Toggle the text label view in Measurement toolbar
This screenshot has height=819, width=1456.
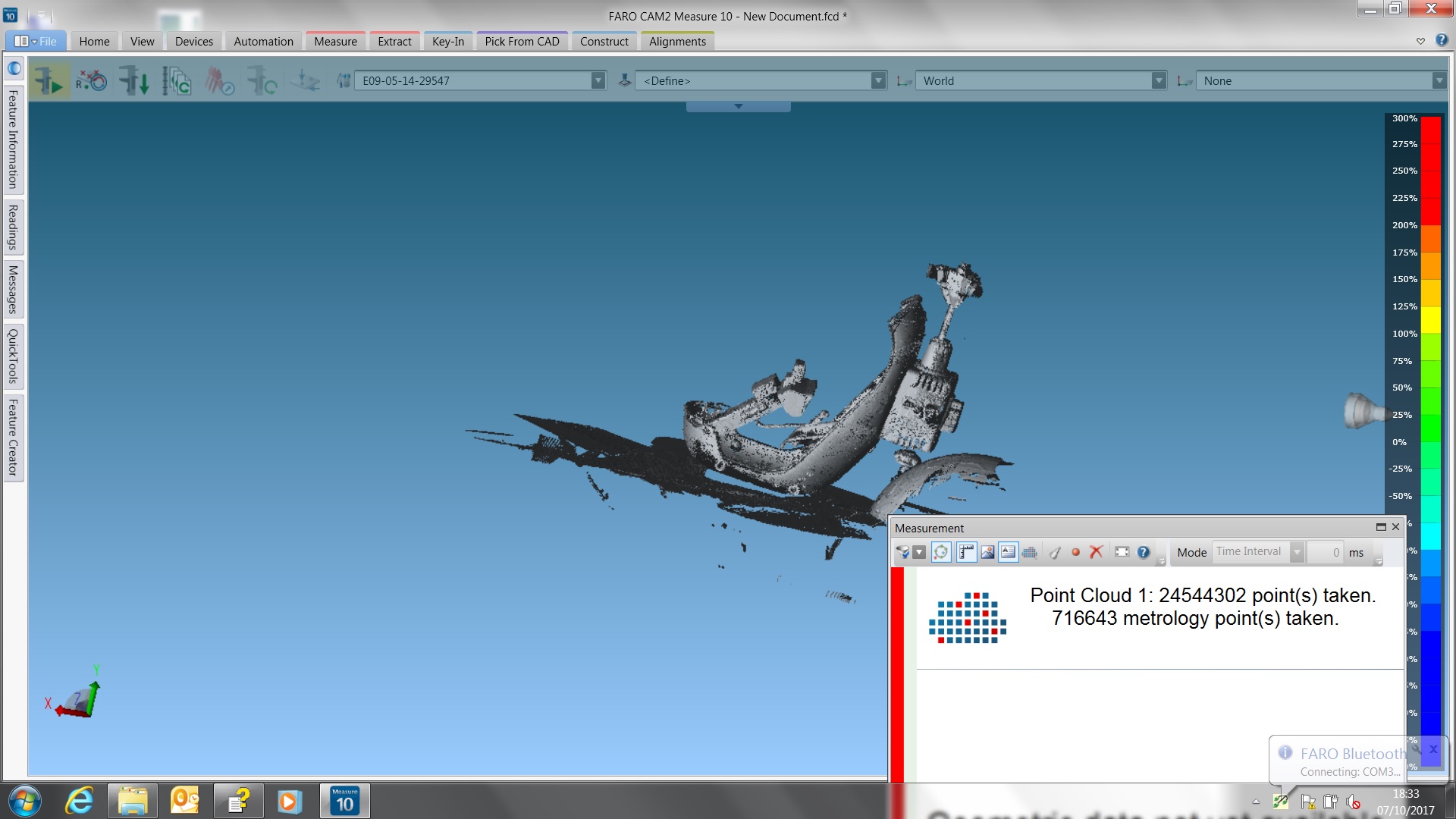1008,552
